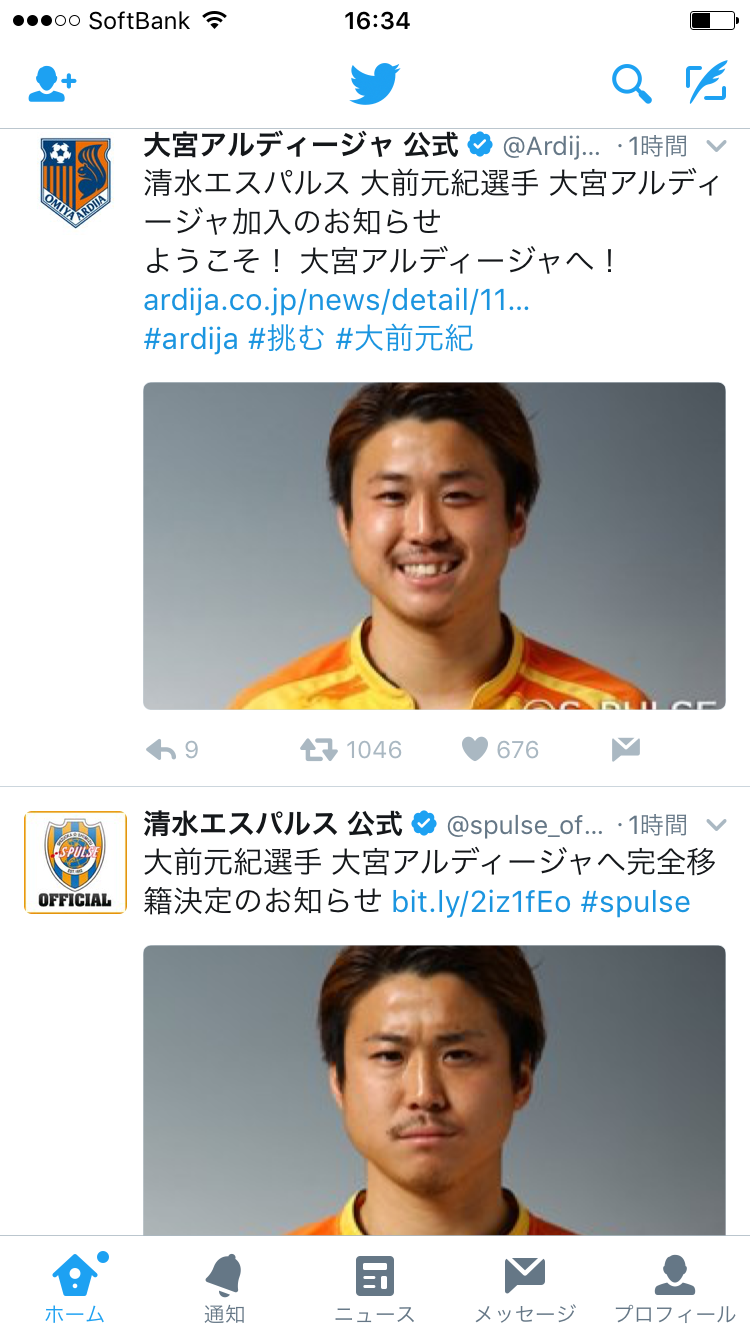Open the bit.ly/2iz1fEo link
The height and width of the screenshot is (1334, 750).
point(481,902)
